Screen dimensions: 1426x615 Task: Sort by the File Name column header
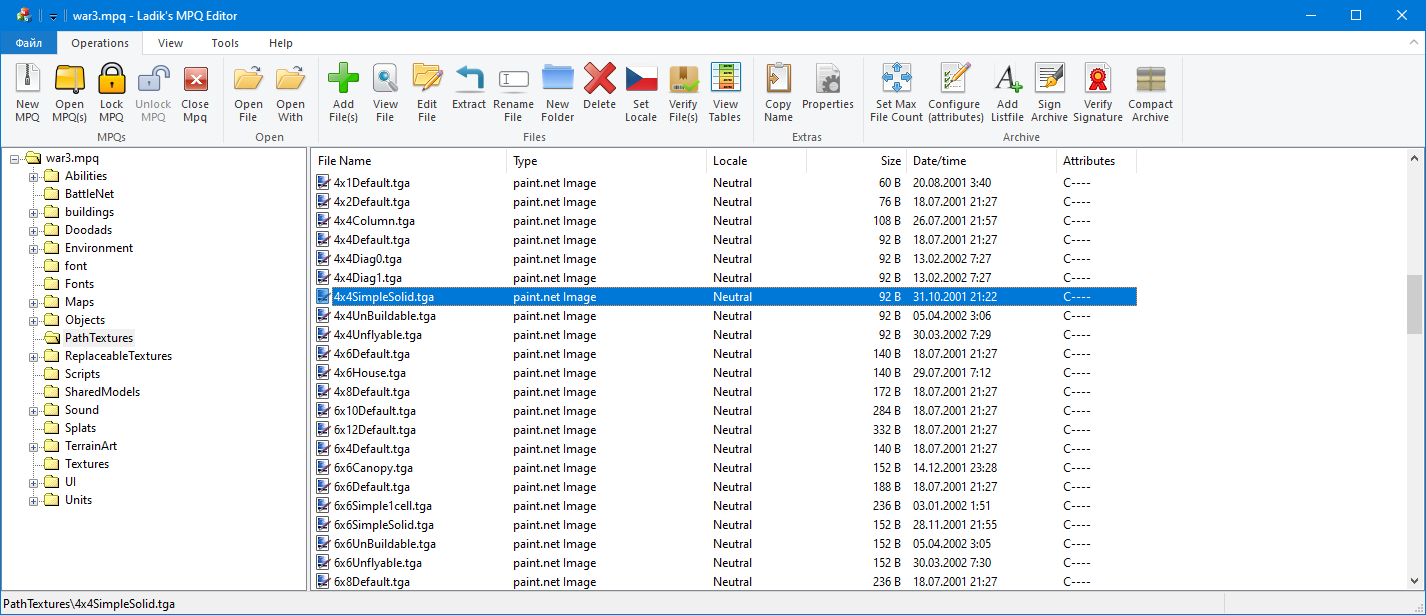coord(410,161)
